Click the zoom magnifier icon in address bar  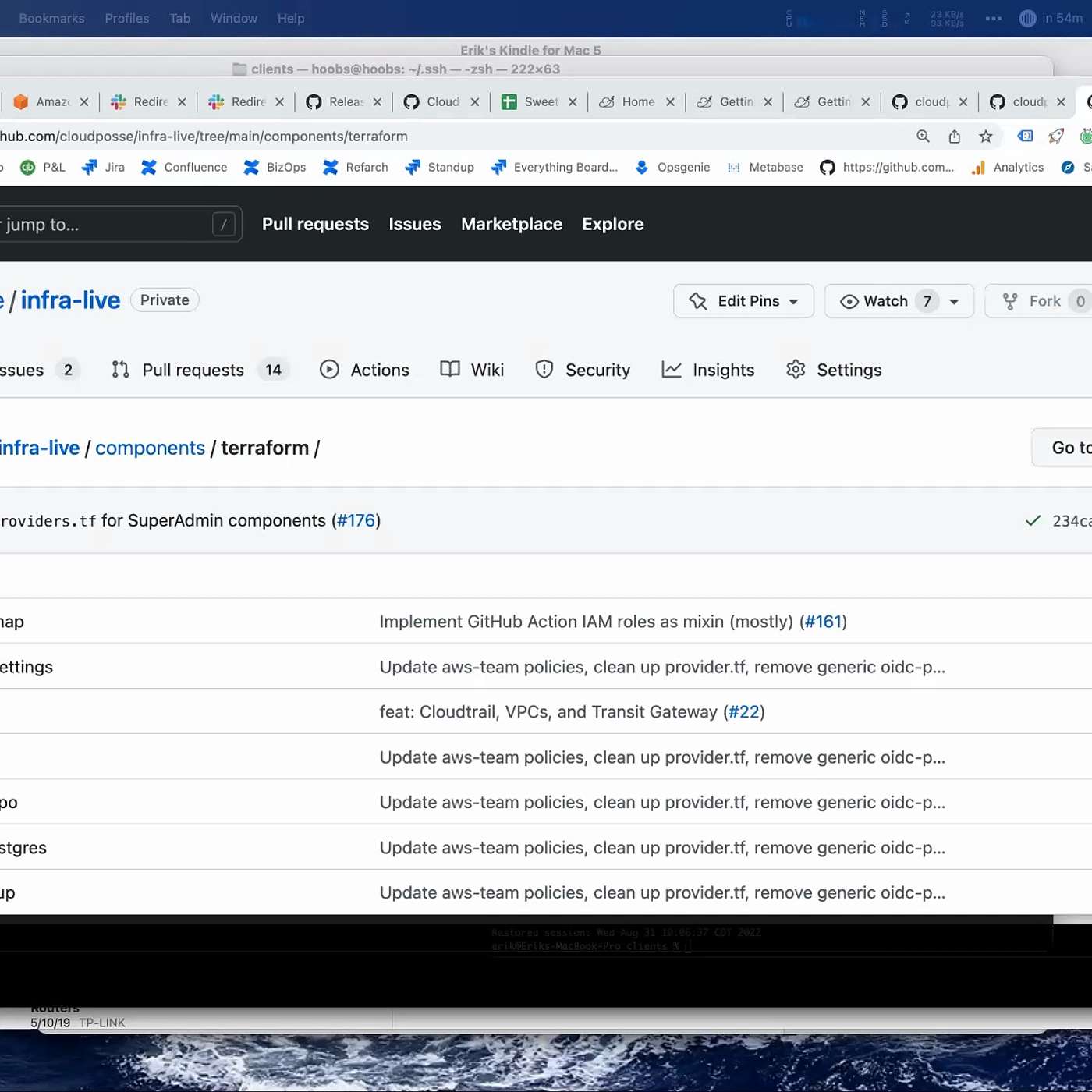pos(923,136)
